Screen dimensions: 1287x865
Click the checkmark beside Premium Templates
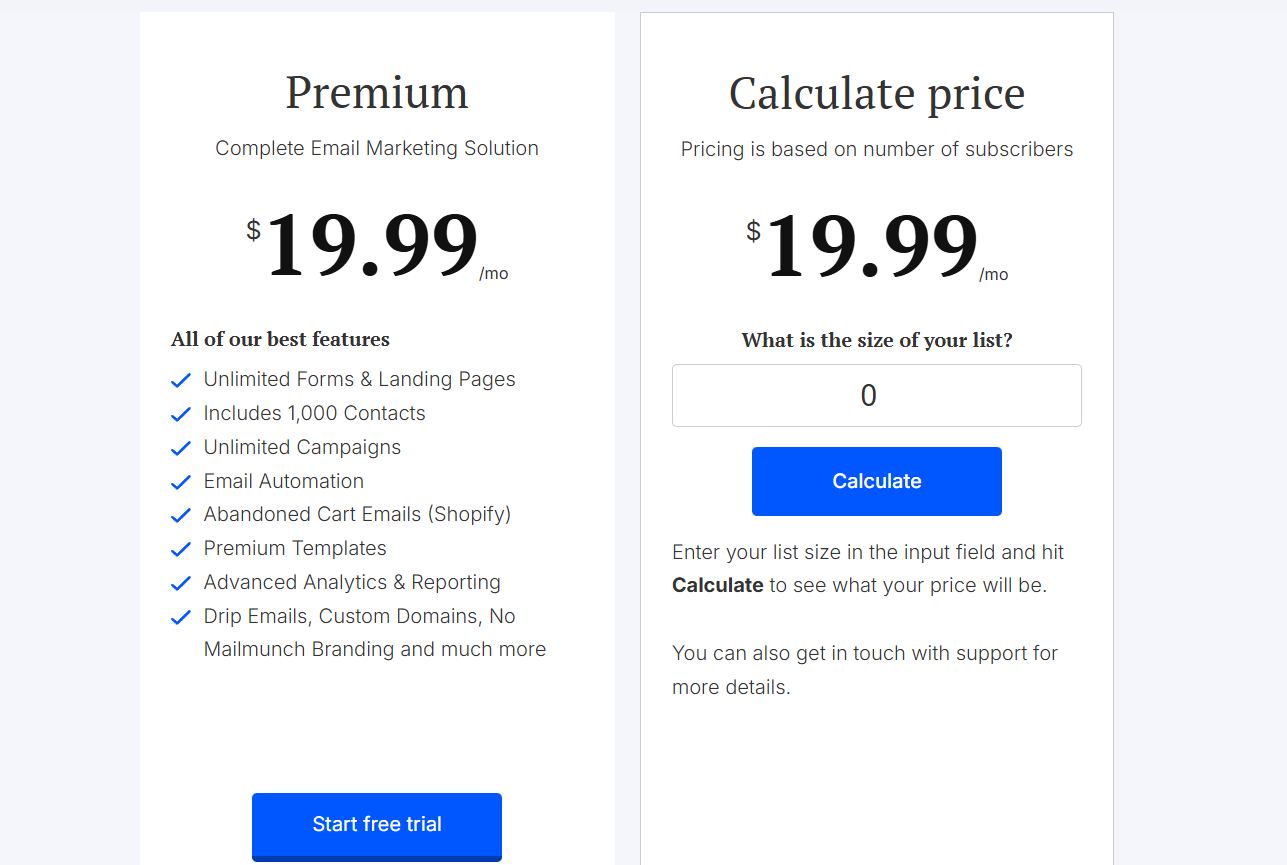point(181,549)
